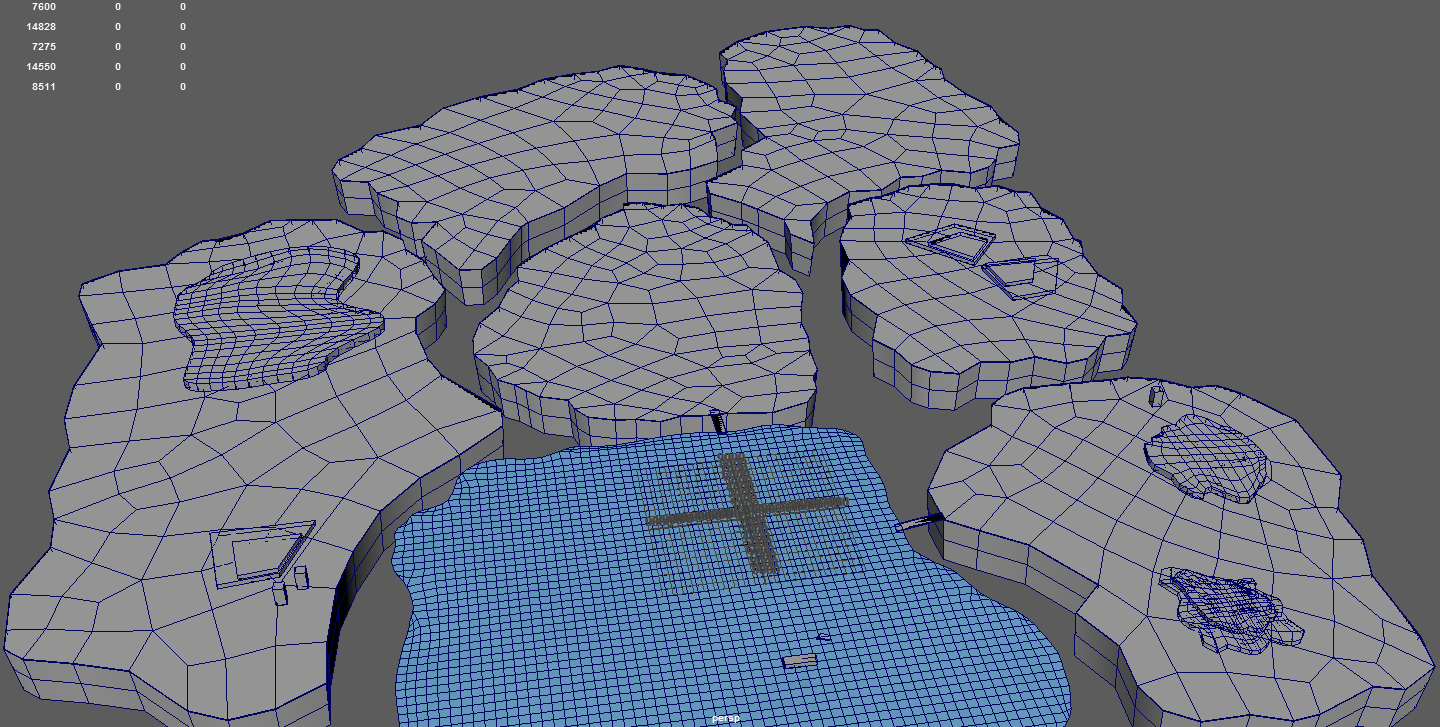Select the small plank floating on water
Viewport: 1440px width, 727px height.
(800, 660)
